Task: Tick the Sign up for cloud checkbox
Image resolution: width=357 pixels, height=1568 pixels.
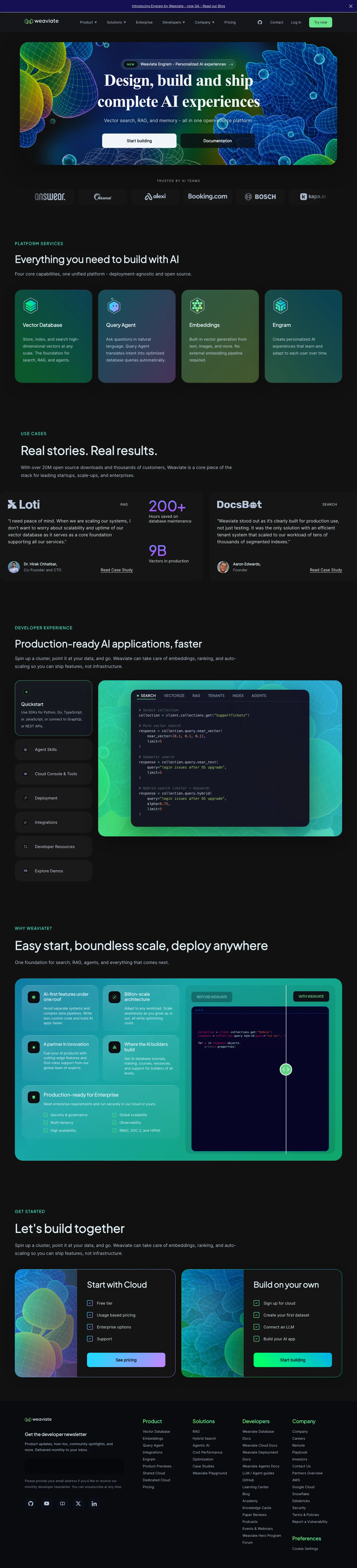Action: [x=257, y=1303]
